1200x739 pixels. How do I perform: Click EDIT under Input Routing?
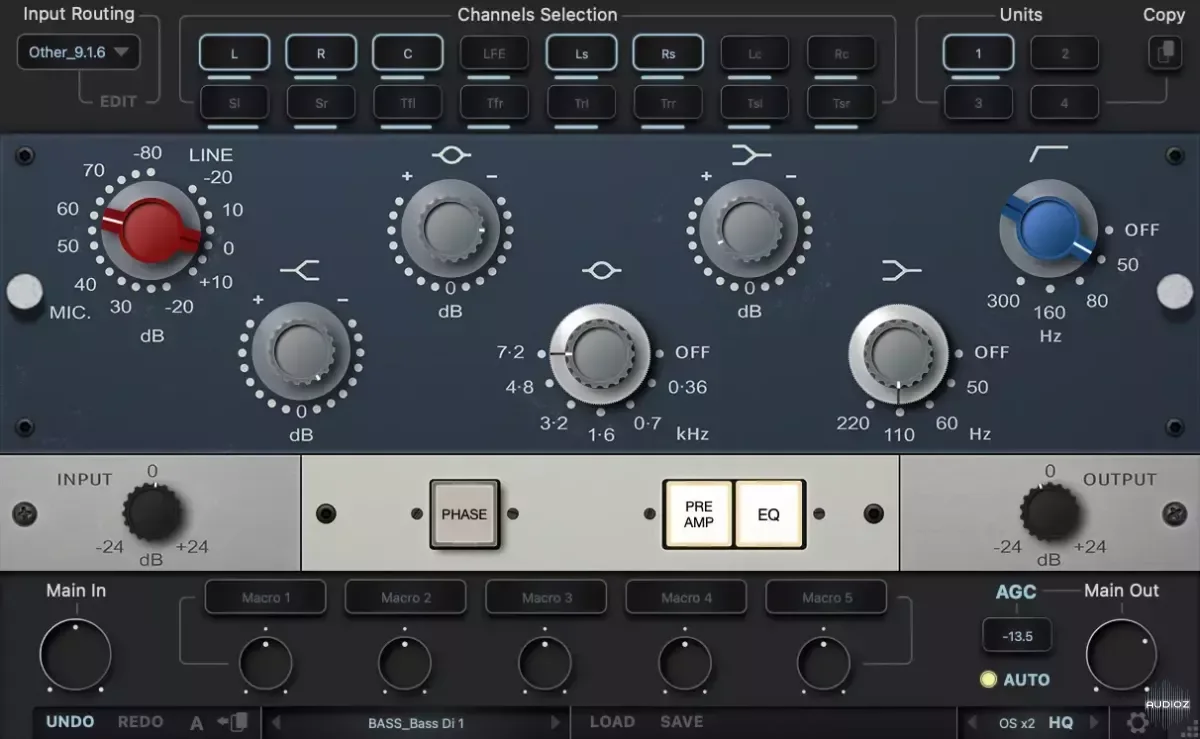point(118,102)
